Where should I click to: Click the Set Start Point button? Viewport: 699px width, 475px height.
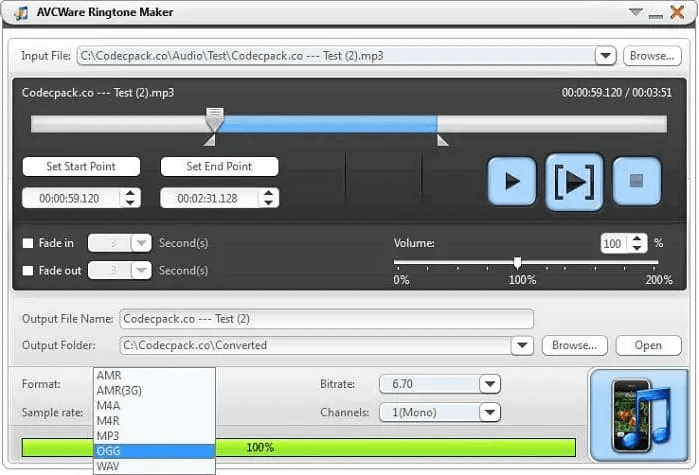click(81, 166)
